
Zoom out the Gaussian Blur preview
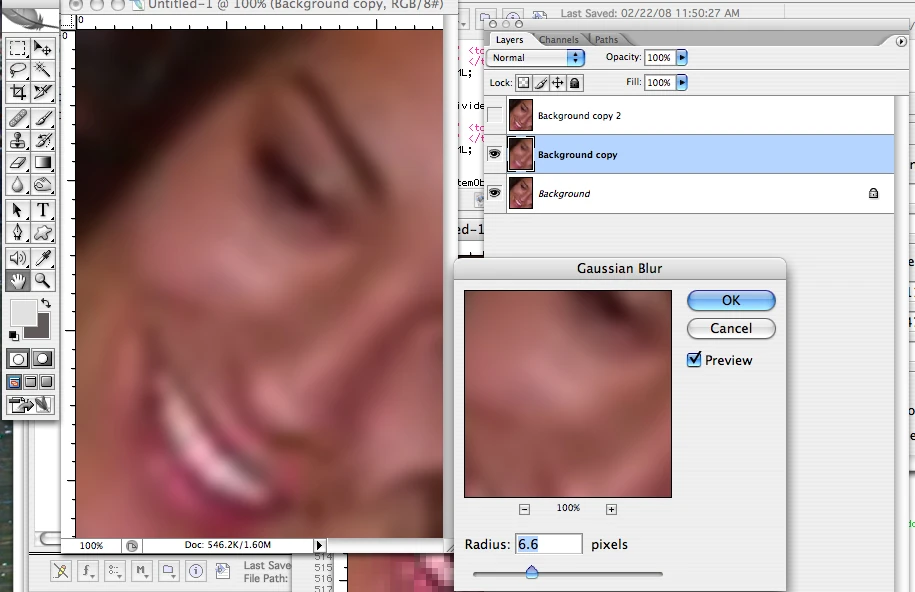point(524,509)
